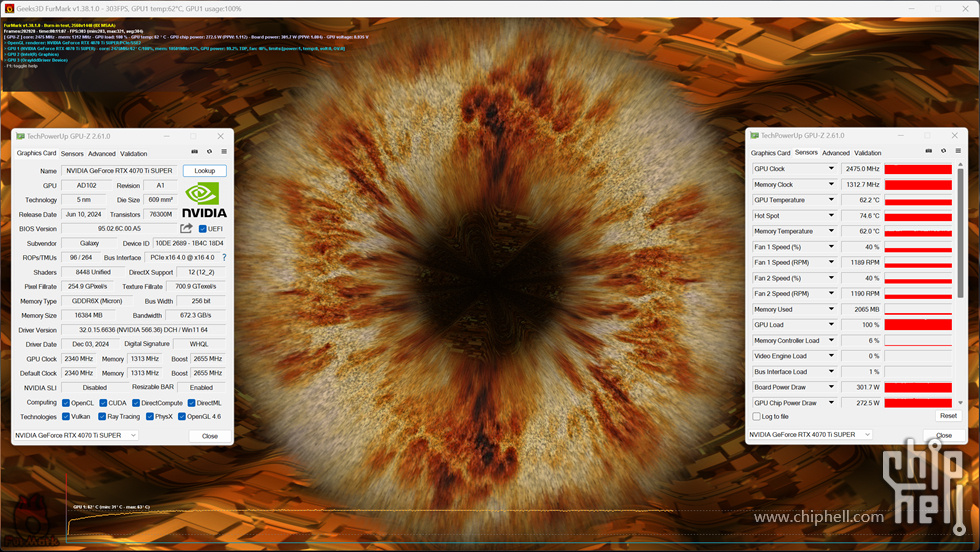Switch to Advanced tab in left GPU-Z window
Screen dimensions: 980x552
coord(101,154)
